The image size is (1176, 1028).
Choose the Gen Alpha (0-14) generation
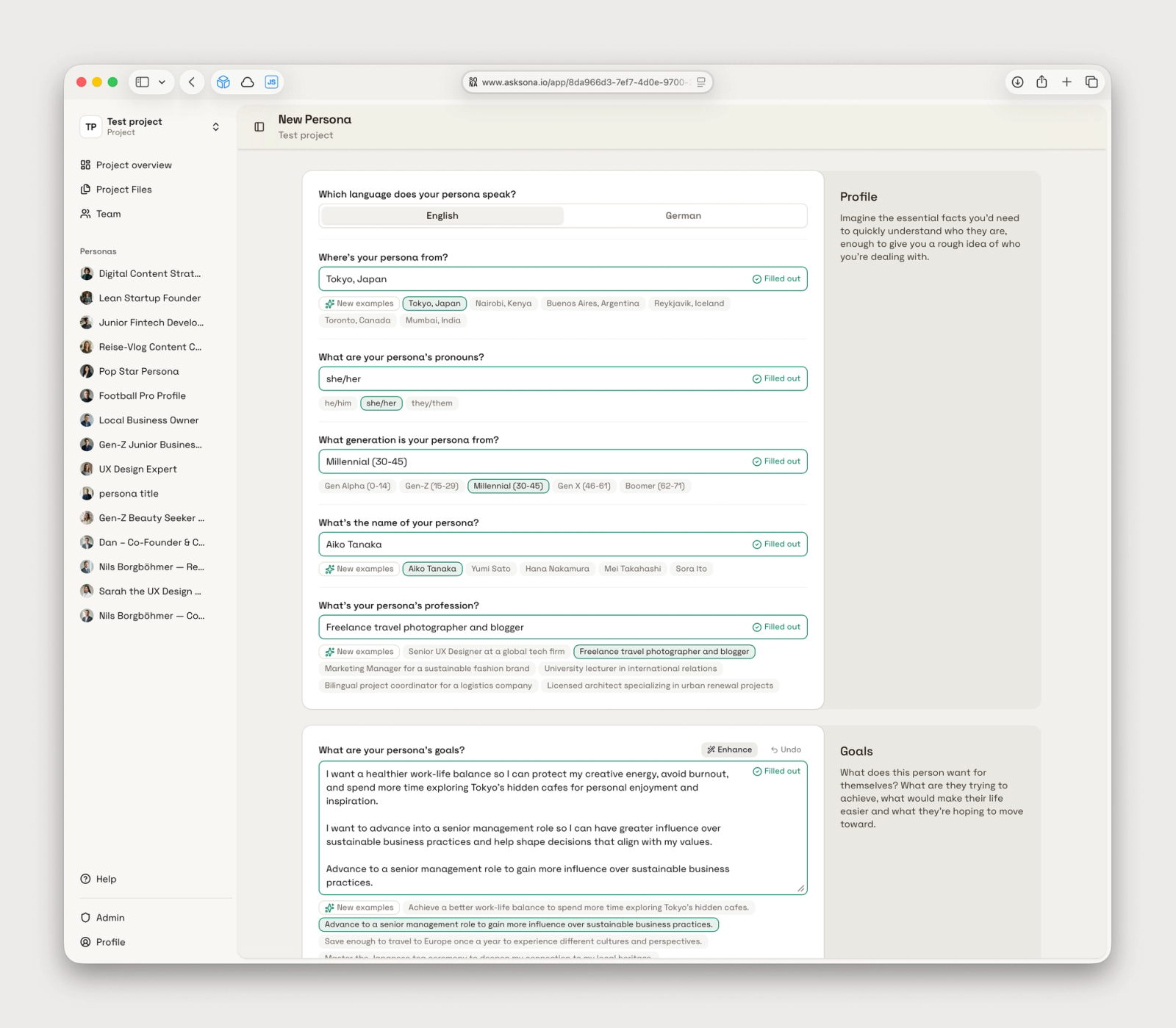(357, 486)
